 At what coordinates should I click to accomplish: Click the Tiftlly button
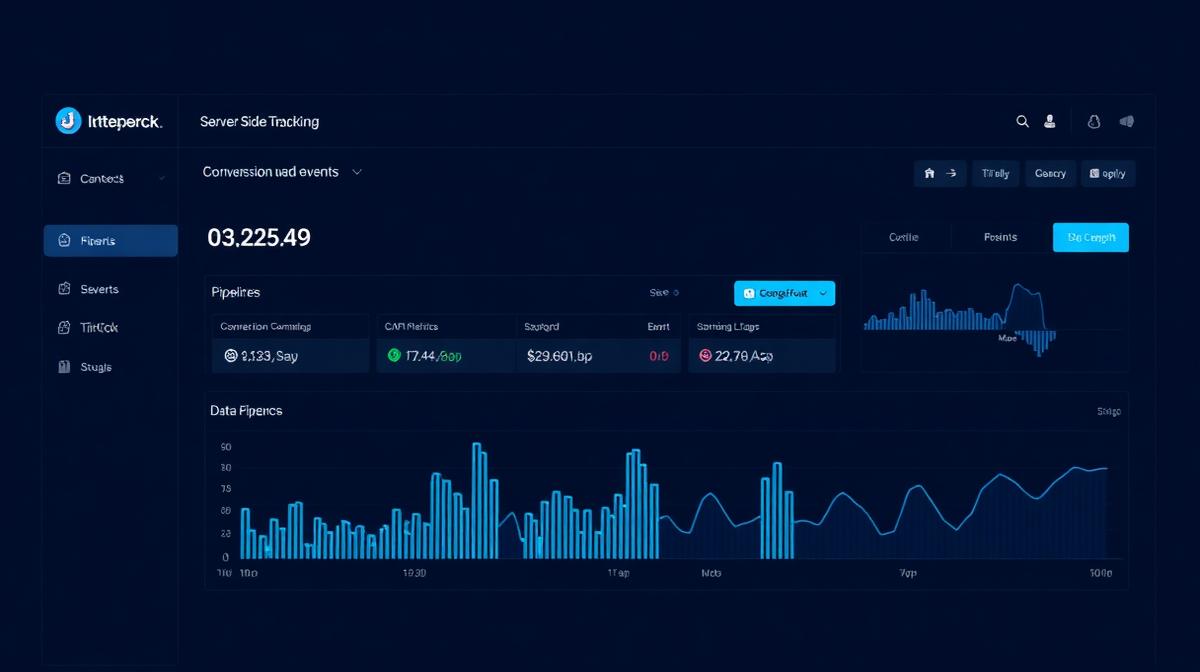995,173
